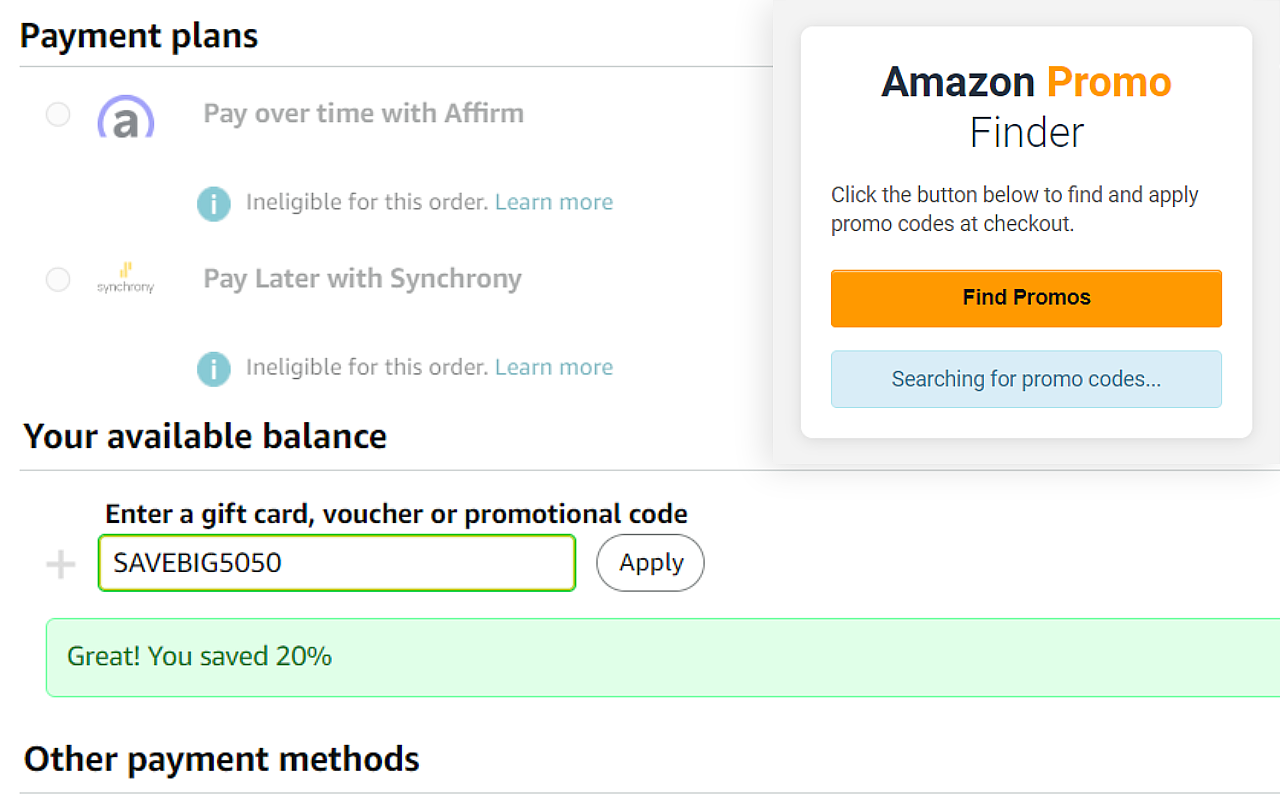1280x800 pixels.
Task: Open the Payment plans section header
Action: point(139,35)
